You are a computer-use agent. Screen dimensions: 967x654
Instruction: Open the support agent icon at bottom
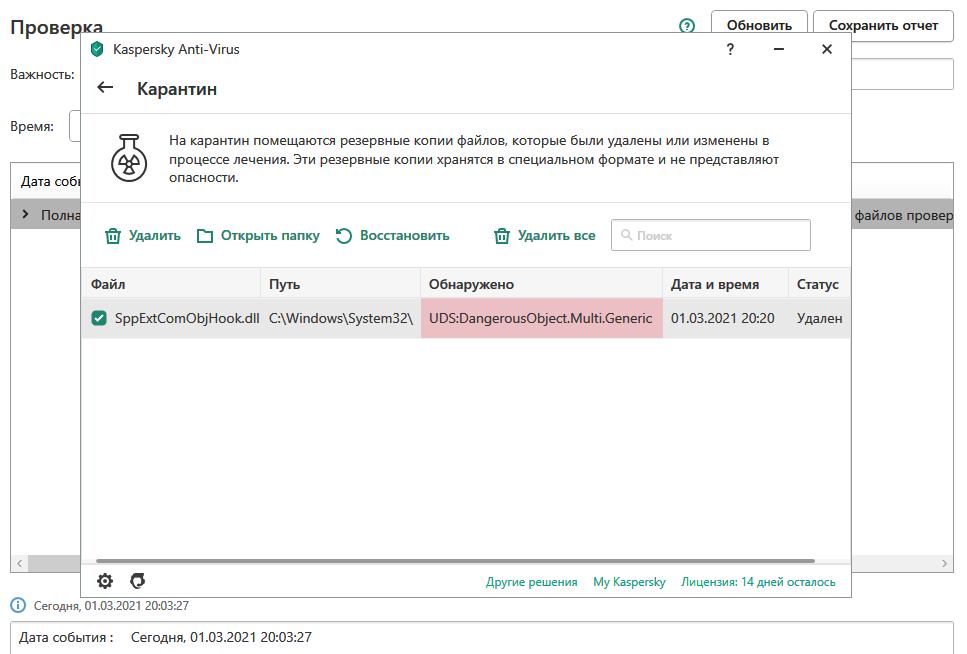coord(138,581)
